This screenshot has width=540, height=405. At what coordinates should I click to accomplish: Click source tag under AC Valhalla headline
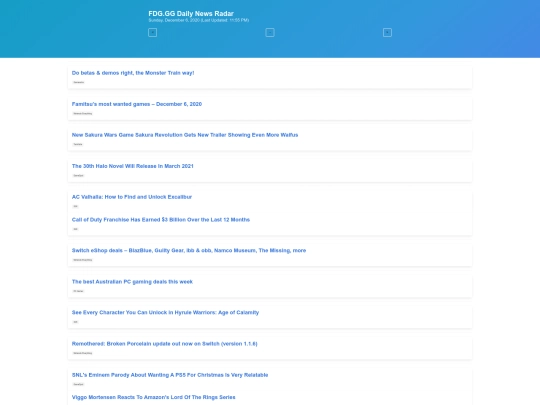coord(75,206)
